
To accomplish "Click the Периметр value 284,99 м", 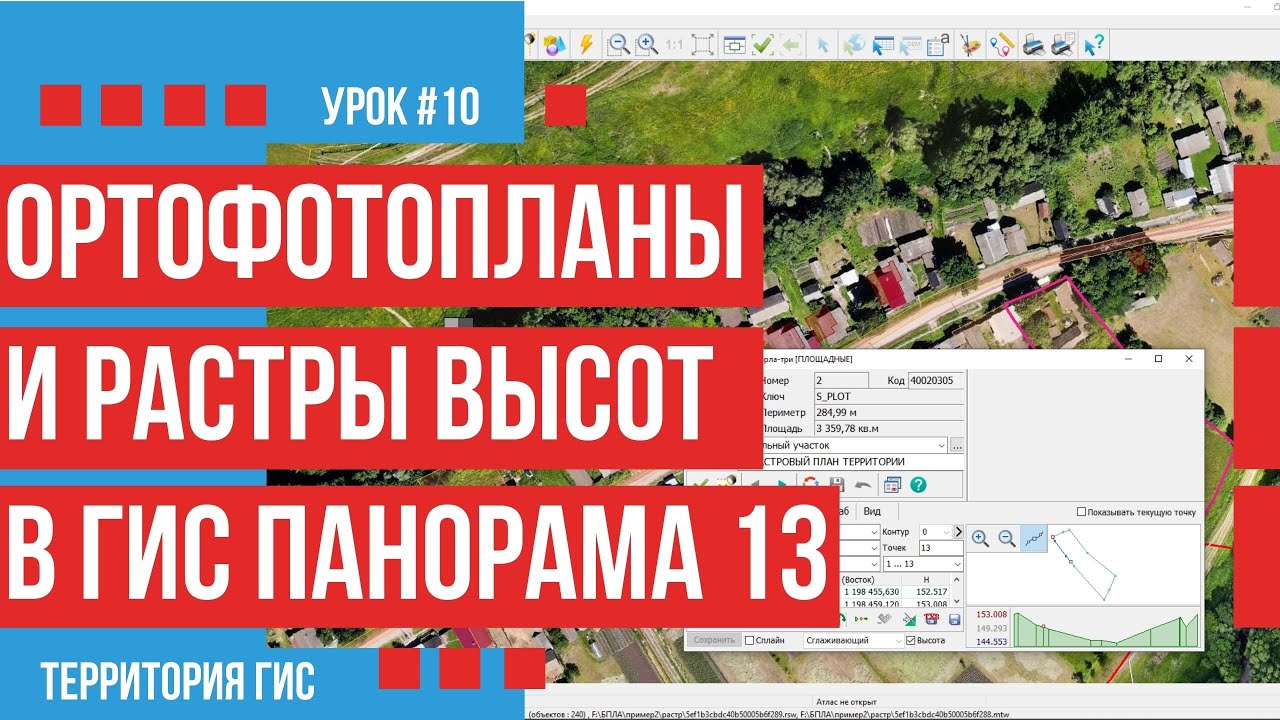I will [x=836, y=412].
